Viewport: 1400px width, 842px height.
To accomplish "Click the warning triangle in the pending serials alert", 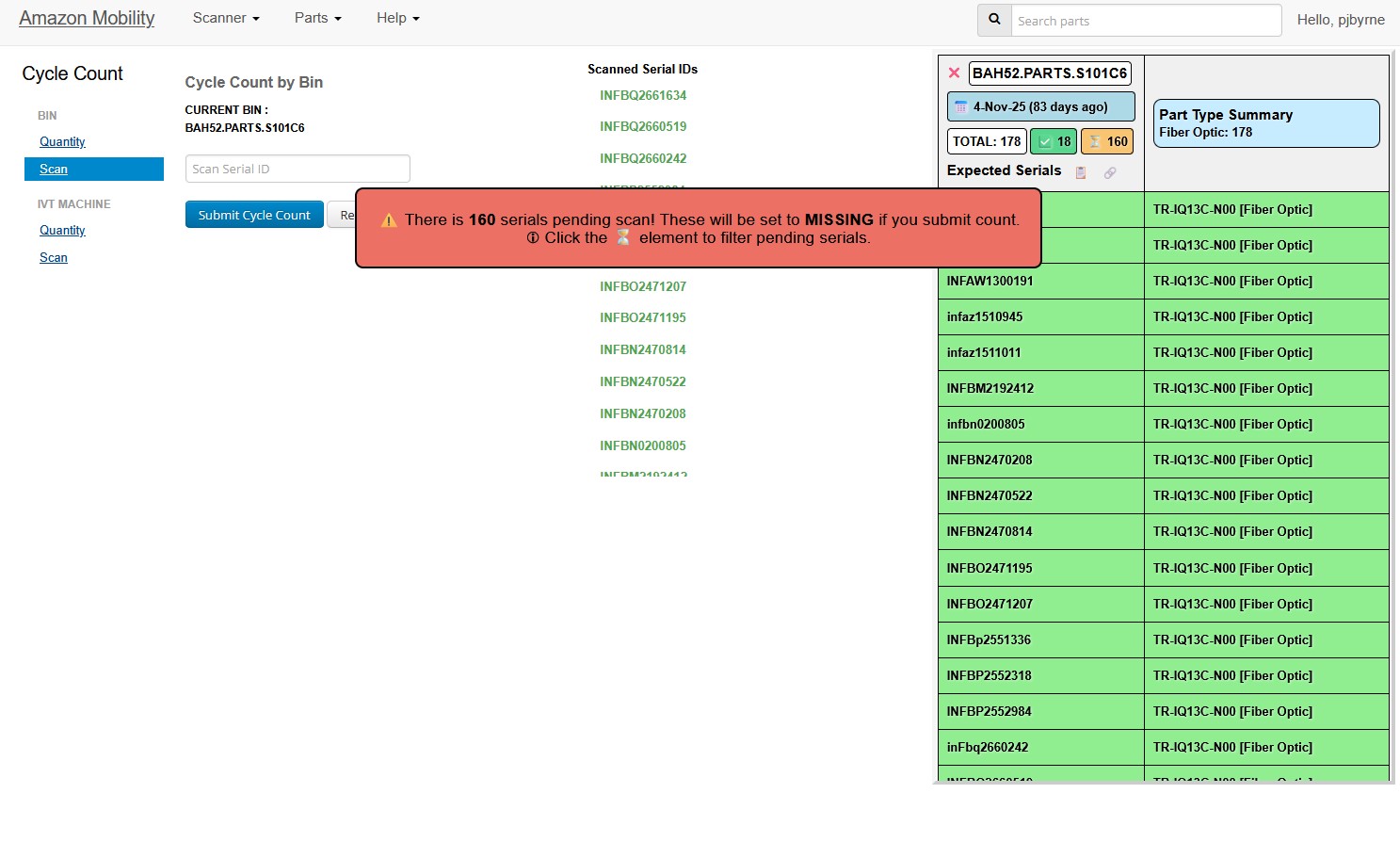I will pos(388,219).
